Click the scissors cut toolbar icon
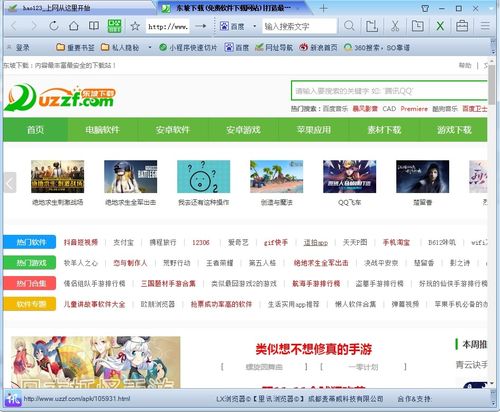This screenshot has height=412, width=500. [x=395, y=26]
